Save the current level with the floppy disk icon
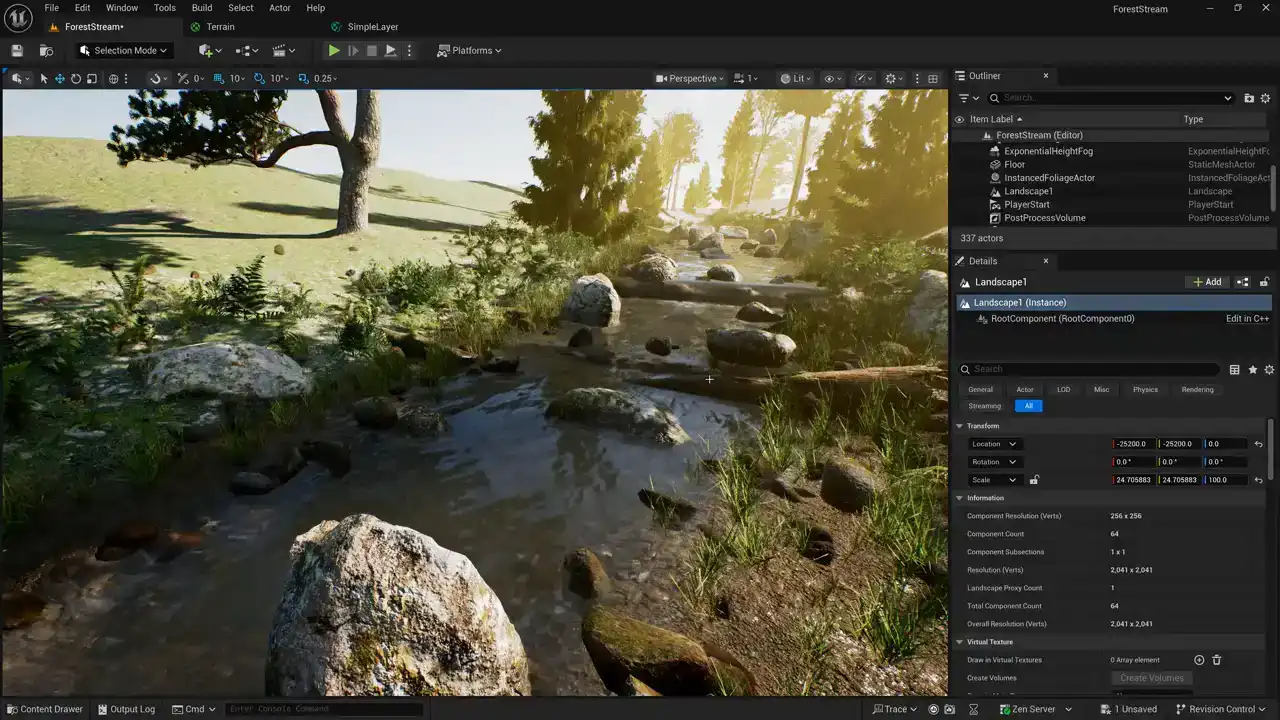The image size is (1280, 720). [x=17, y=50]
